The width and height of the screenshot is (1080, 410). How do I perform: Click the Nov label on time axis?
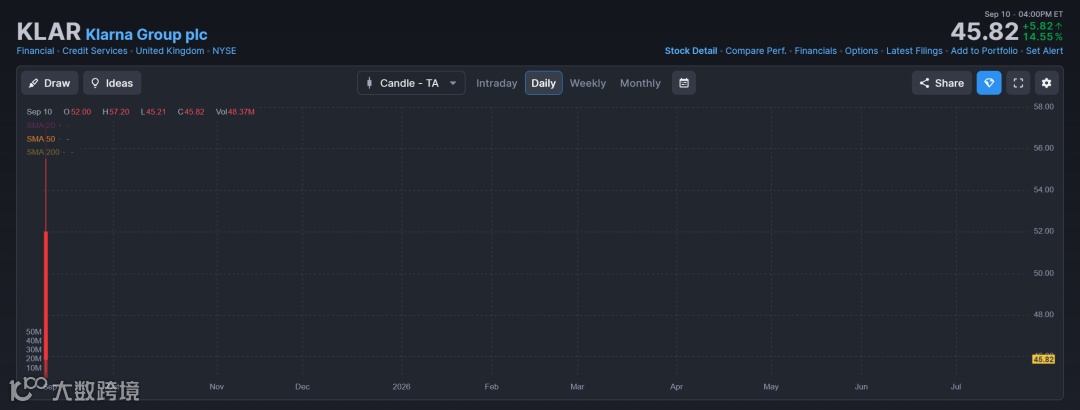[x=216, y=387]
